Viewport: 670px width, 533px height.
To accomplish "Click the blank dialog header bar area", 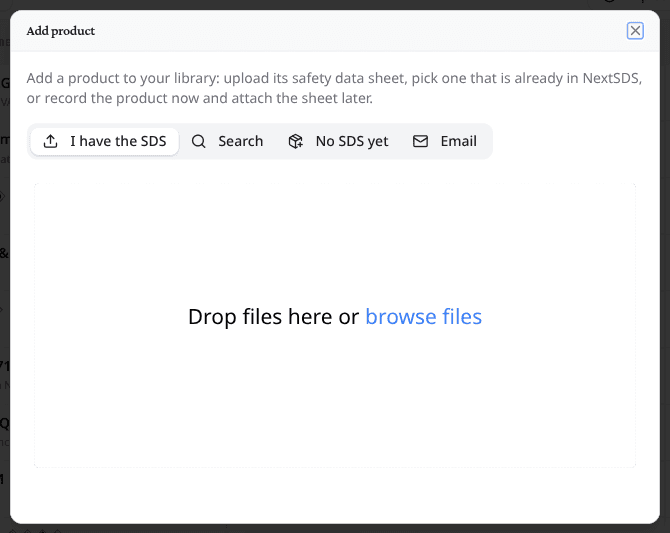I will (x=359, y=31).
